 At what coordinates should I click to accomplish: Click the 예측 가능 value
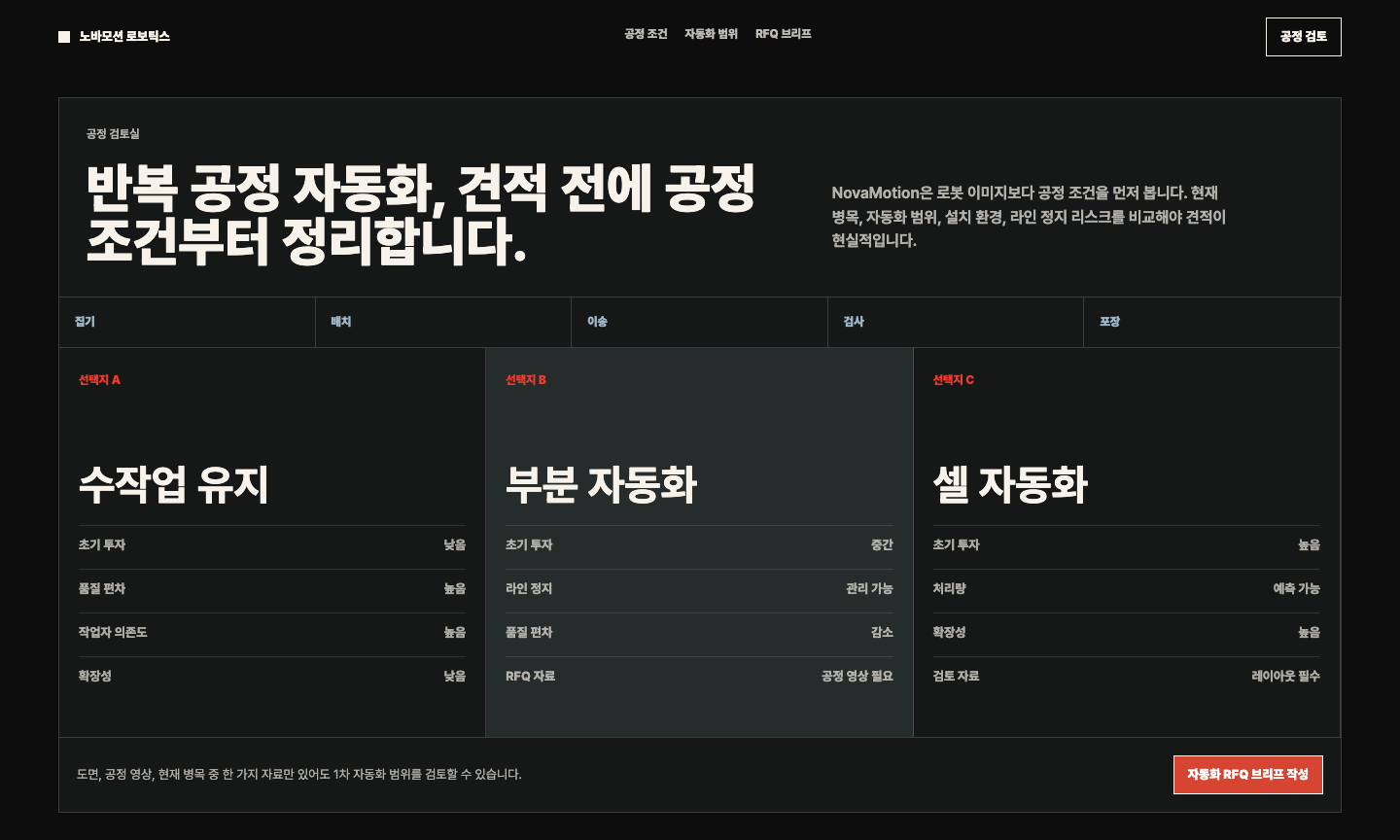click(x=1297, y=589)
